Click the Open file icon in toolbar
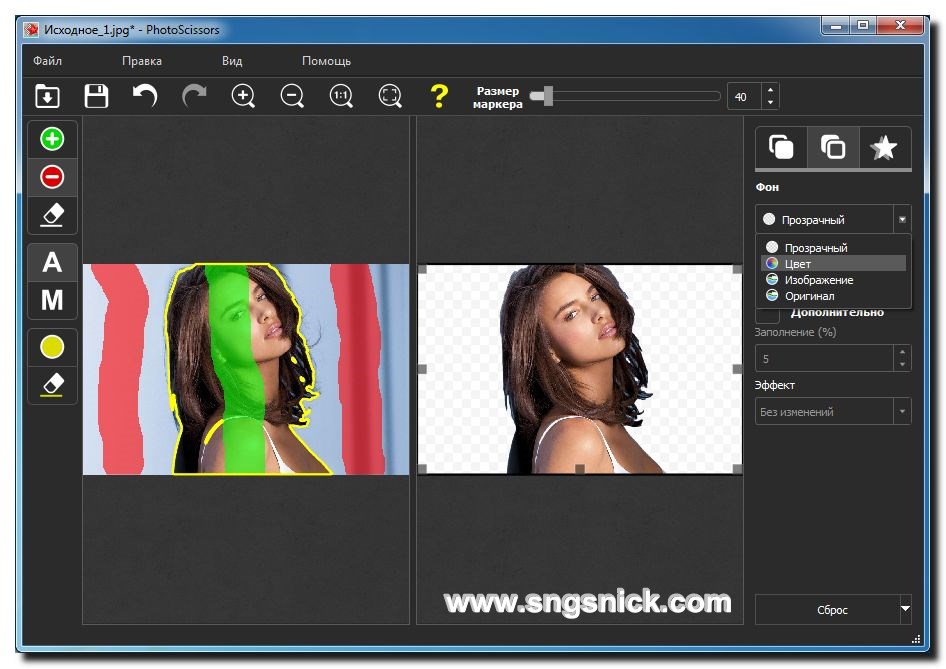Viewport: 946px width, 669px height. tap(47, 96)
